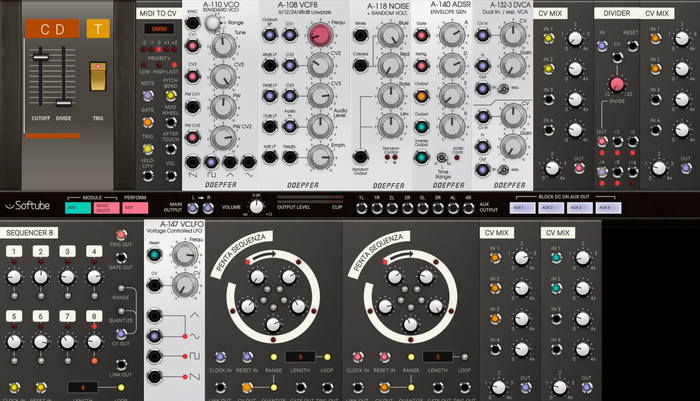This screenshot has height=401, width=700.
Task: Toggle the TRIG switch on performance panel
Action: coord(99,77)
